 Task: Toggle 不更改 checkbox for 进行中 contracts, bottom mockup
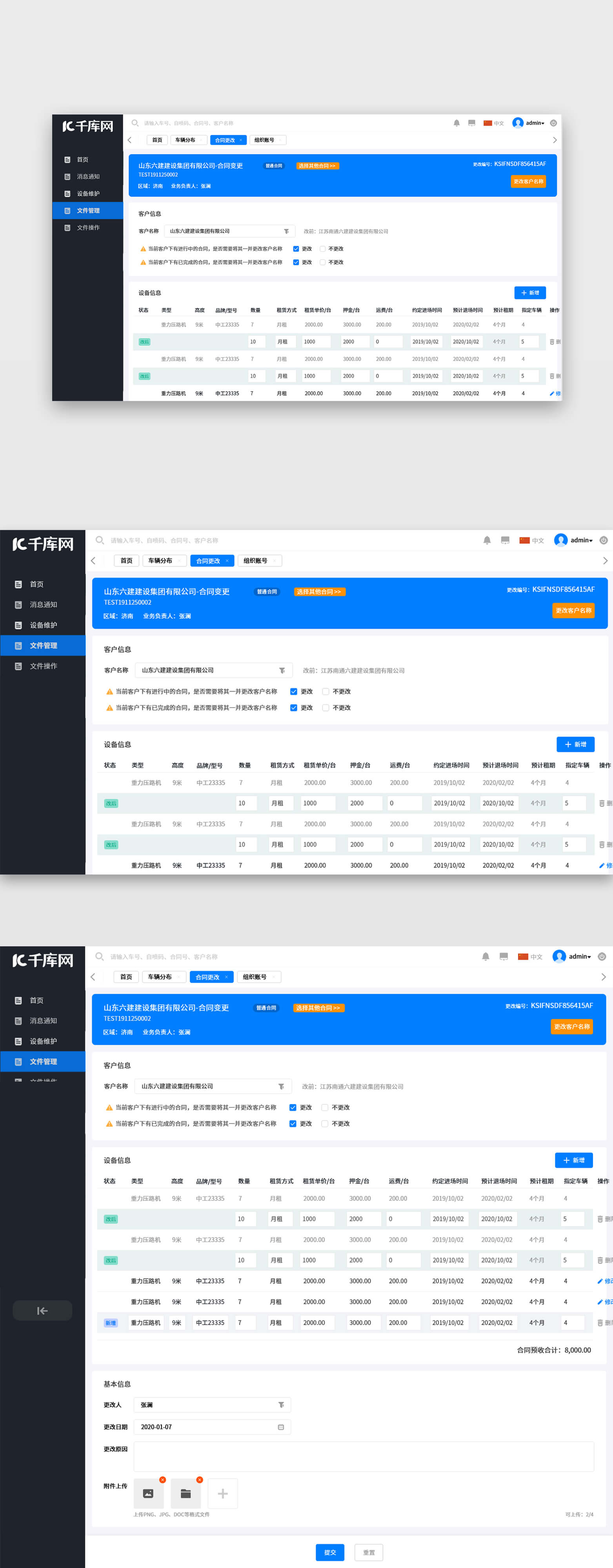(324, 1107)
